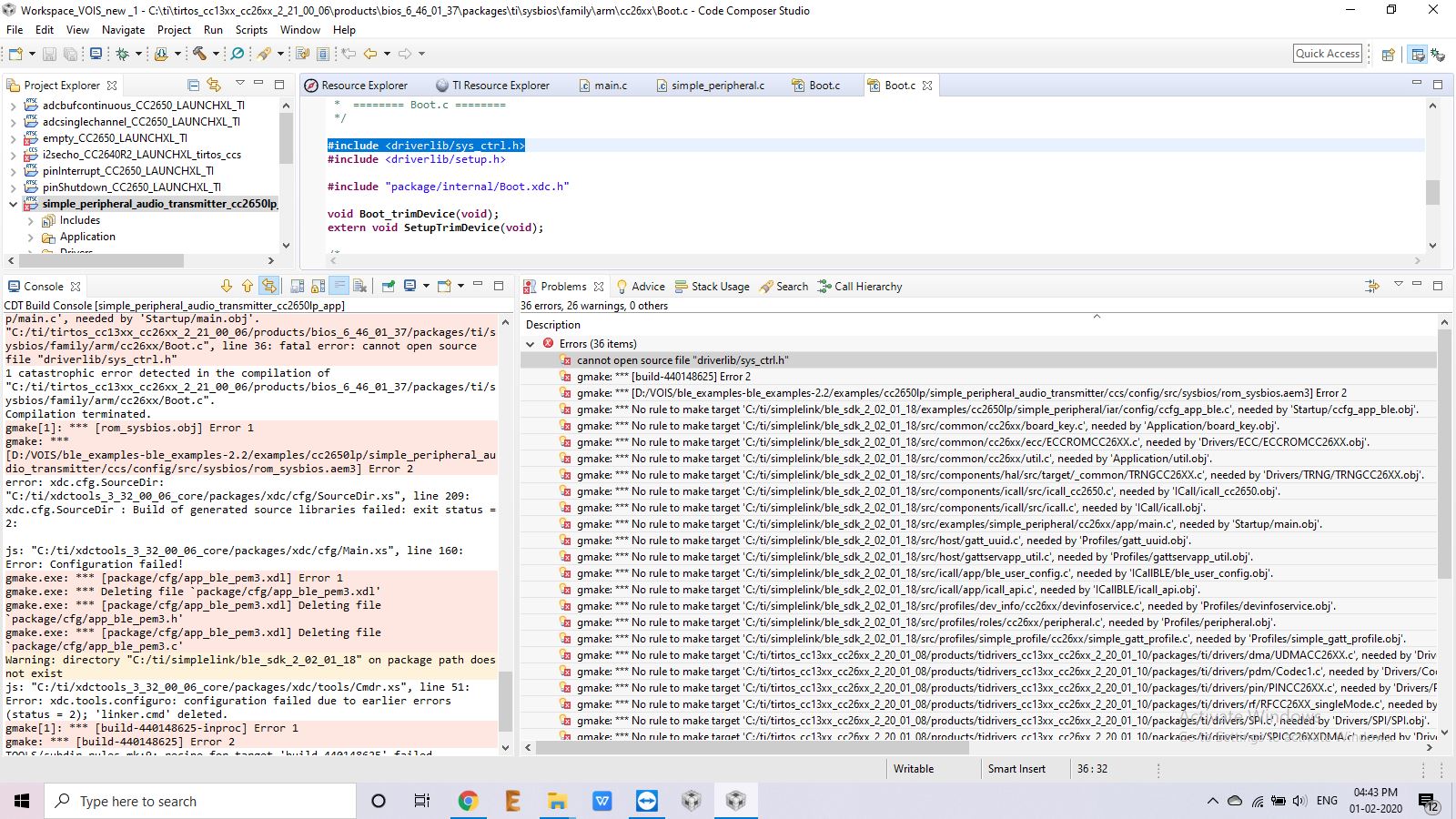Click the Build hammer icon
1456x819 pixels.
coord(199,55)
